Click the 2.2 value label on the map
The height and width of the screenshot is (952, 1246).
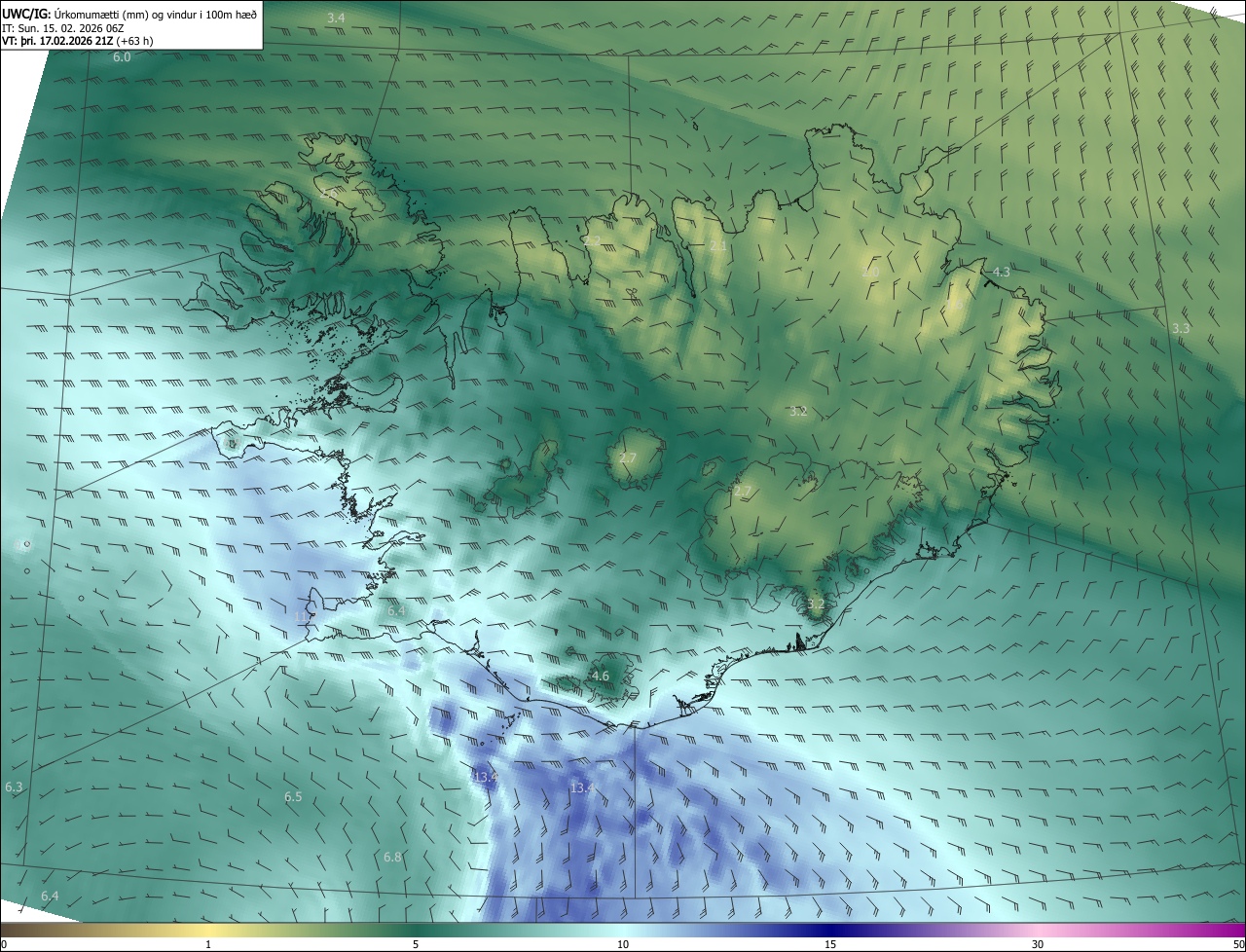pyautogui.click(x=592, y=240)
